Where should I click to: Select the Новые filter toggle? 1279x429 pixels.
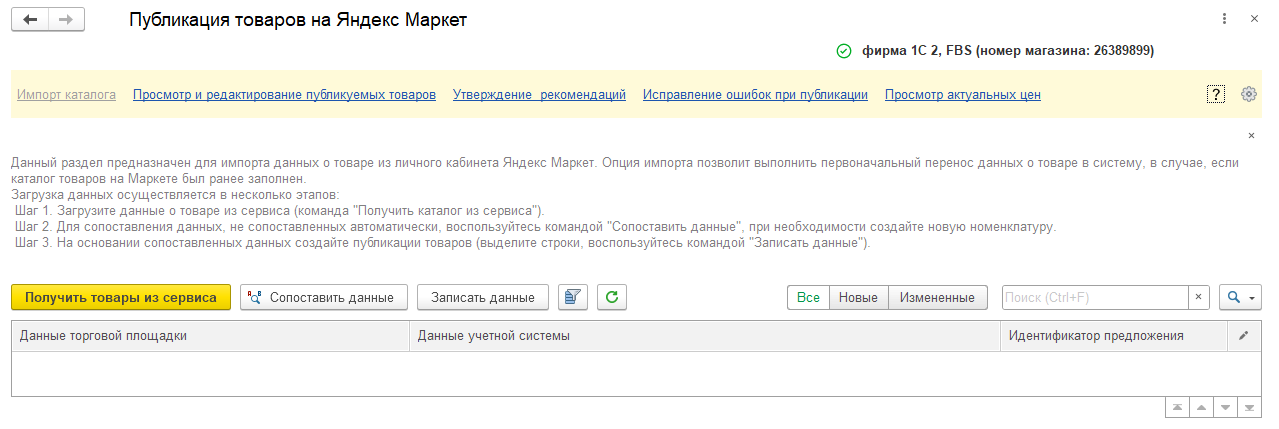click(x=858, y=298)
